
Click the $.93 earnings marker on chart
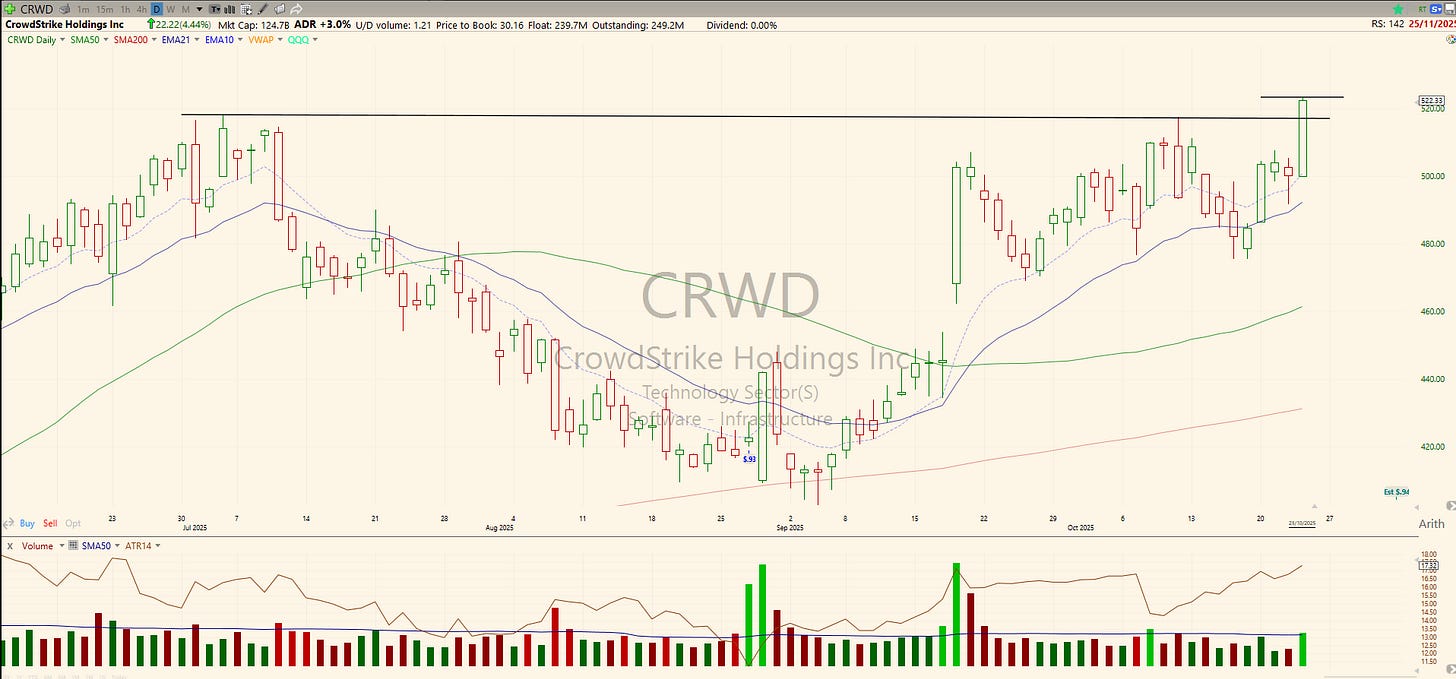click(749, 458)
